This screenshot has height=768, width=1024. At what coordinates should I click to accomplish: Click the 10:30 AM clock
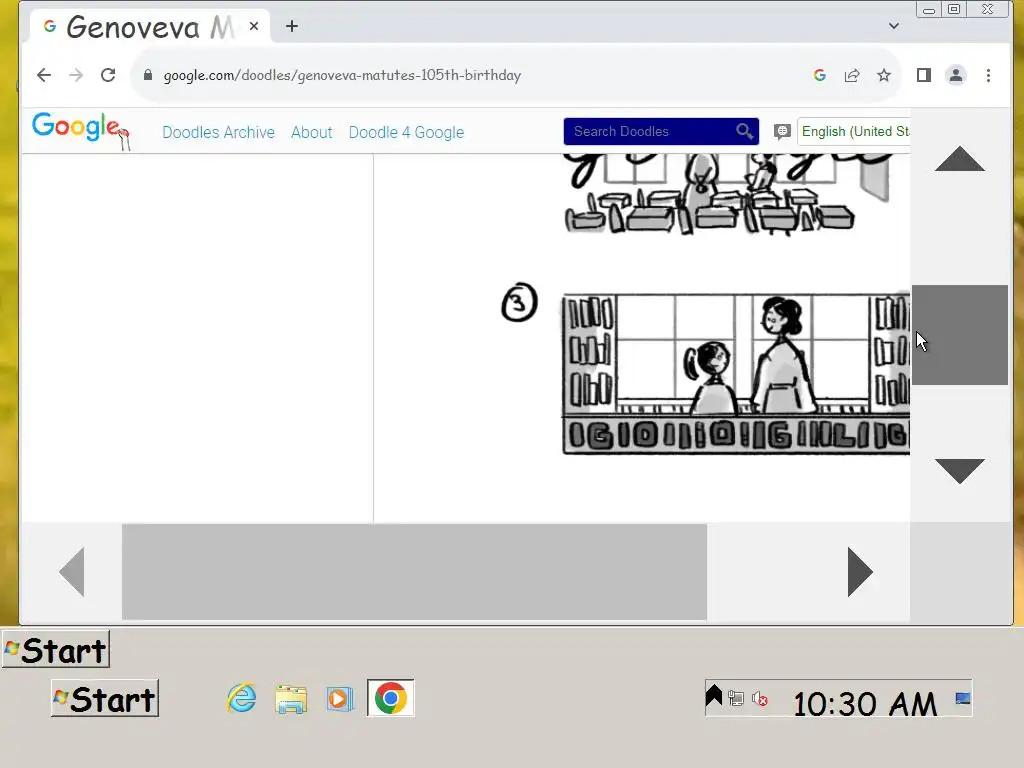click(x=865, y=704)
